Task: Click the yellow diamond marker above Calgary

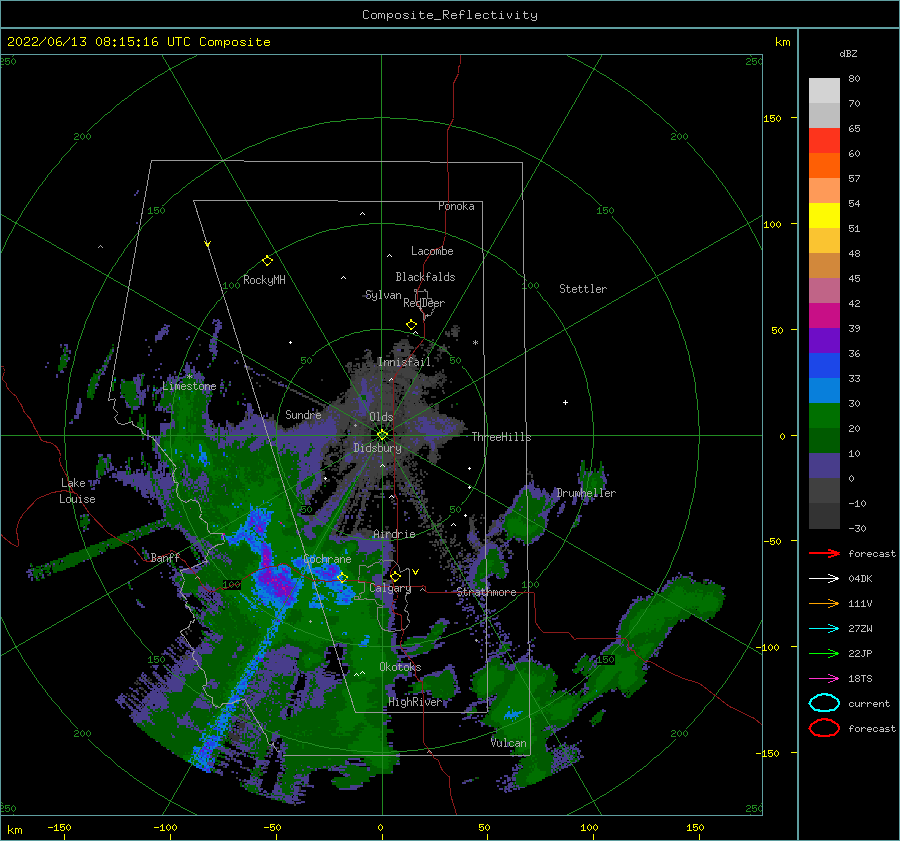Action: 395,576
